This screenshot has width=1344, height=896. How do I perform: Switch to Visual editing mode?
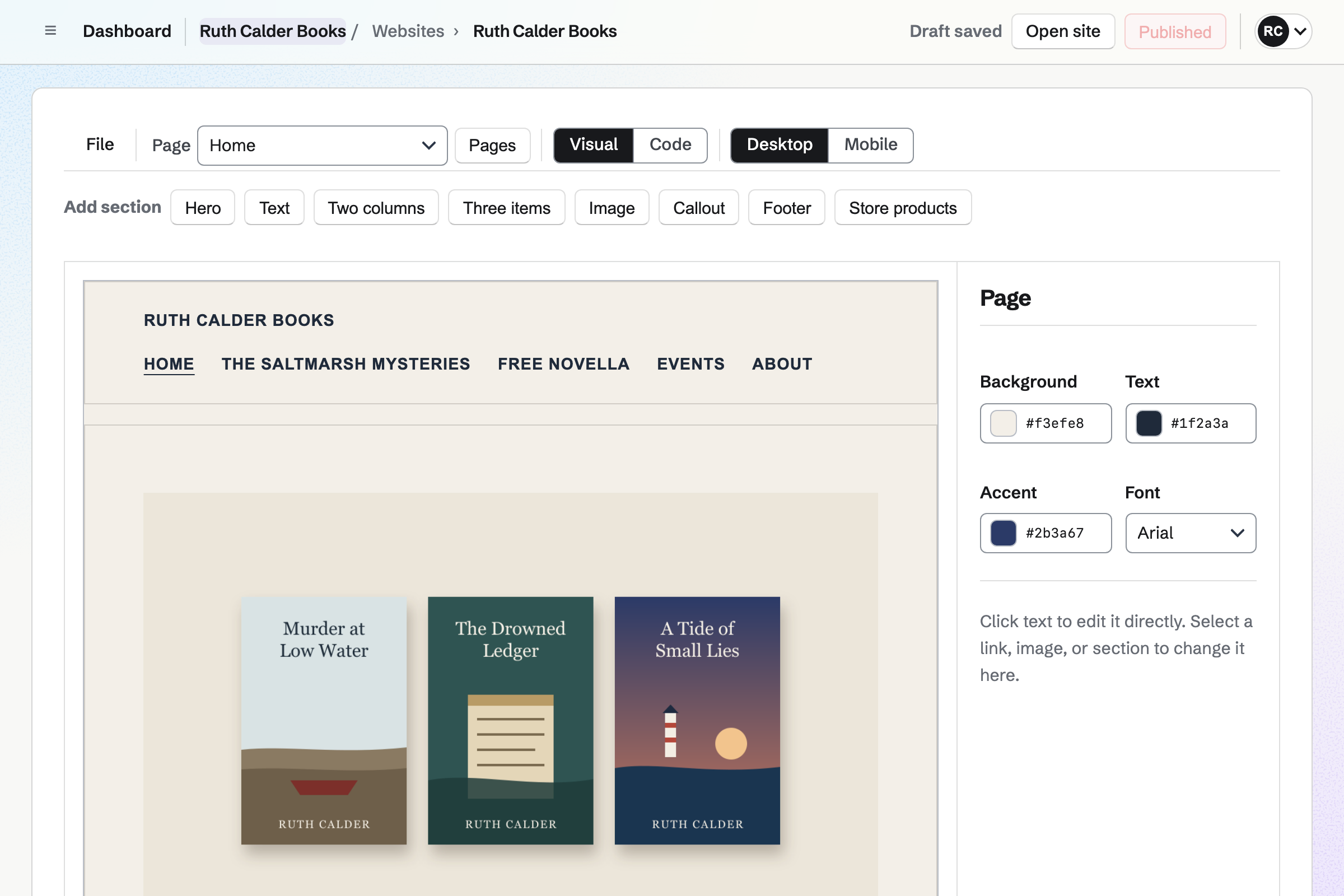[x=594, y=145]
